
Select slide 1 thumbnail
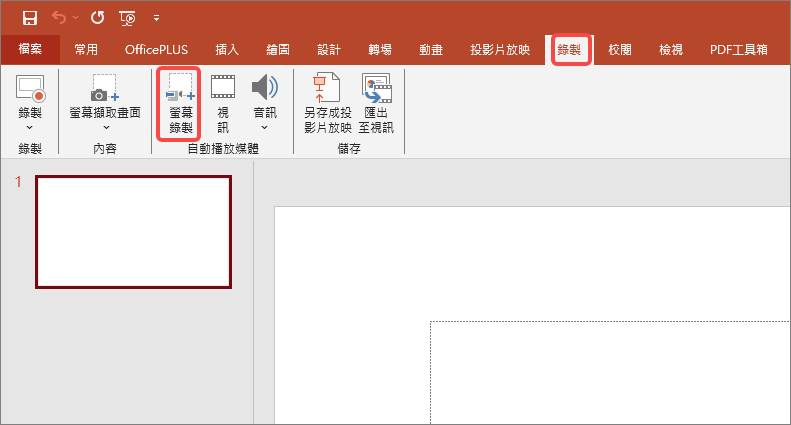pyautogui.click(x=133, y=232)
